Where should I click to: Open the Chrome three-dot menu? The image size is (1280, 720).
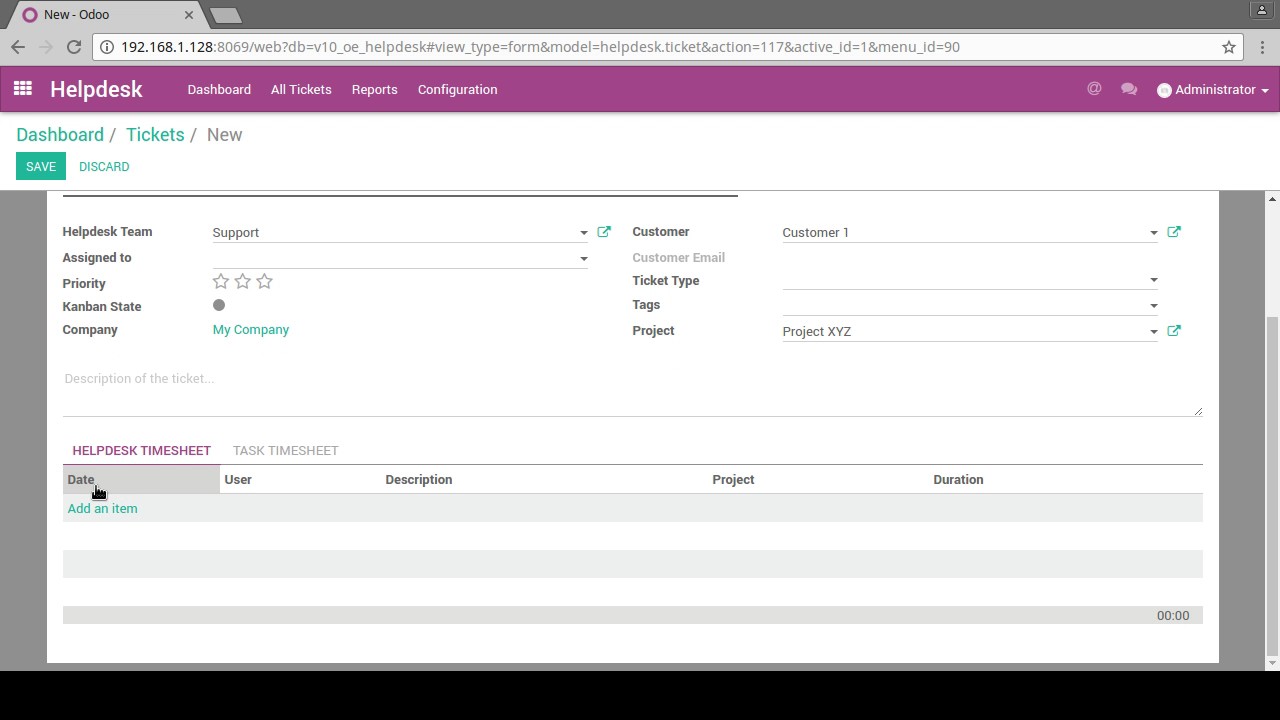pyautogui.click(x=1263, y=47)
